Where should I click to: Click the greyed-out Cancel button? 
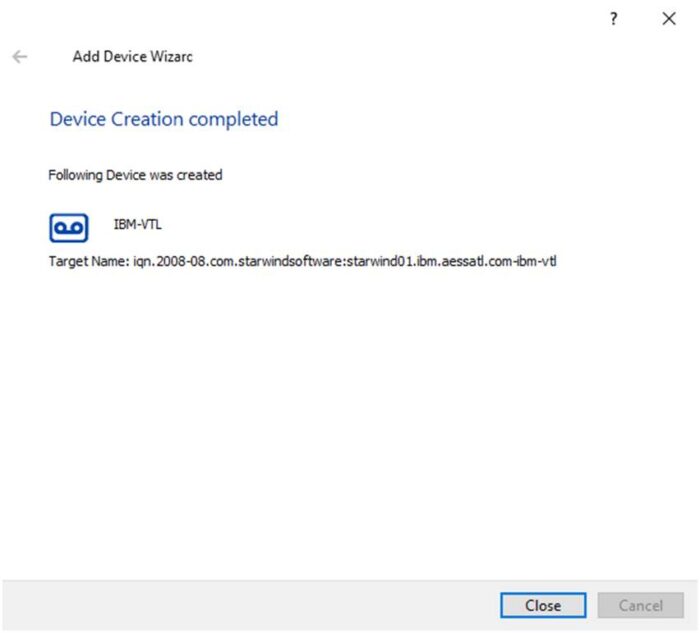(640, 605)
